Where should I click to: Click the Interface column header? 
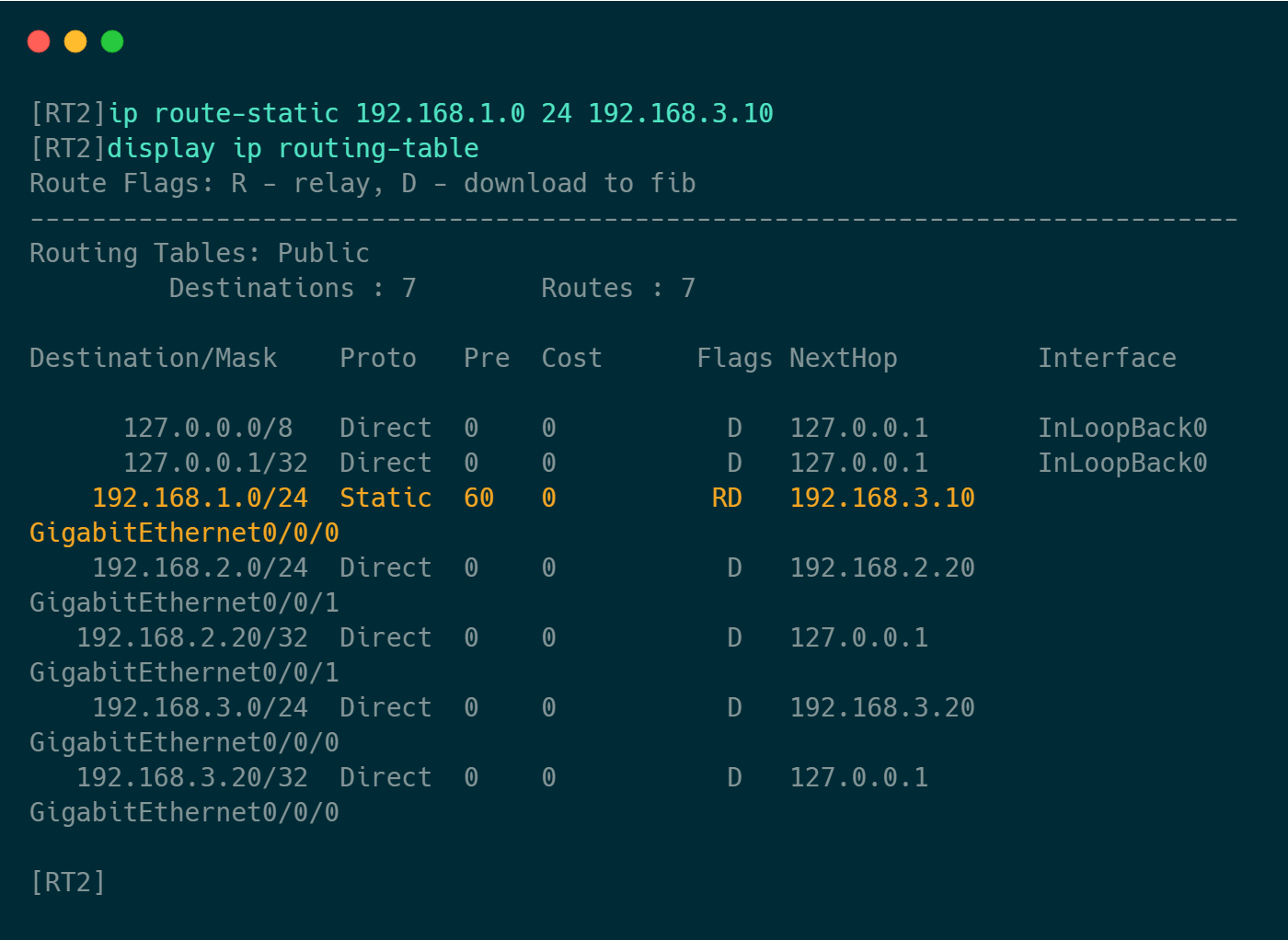(x=1107, y=358)
